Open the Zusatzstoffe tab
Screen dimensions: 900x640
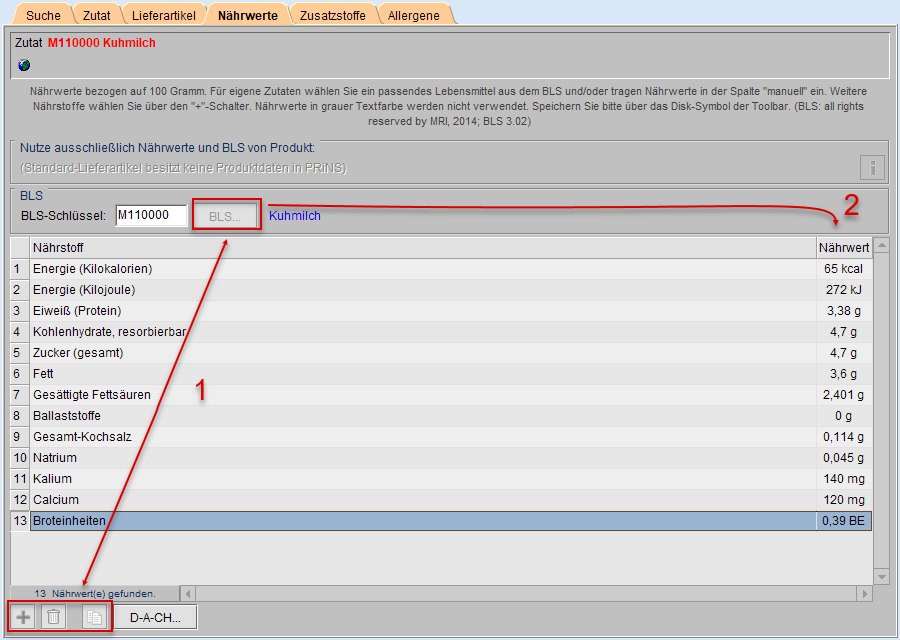(x=334, y=15)
